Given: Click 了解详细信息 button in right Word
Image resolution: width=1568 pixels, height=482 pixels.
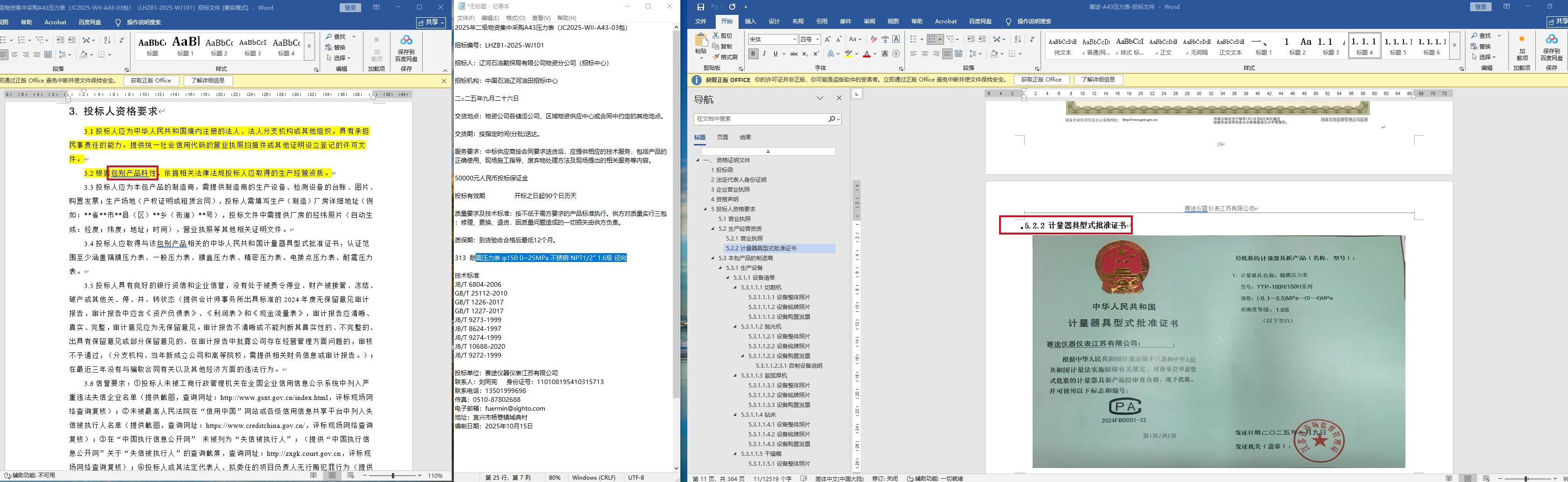Looking at the screenshot, I should click(x=1099, y=80).
